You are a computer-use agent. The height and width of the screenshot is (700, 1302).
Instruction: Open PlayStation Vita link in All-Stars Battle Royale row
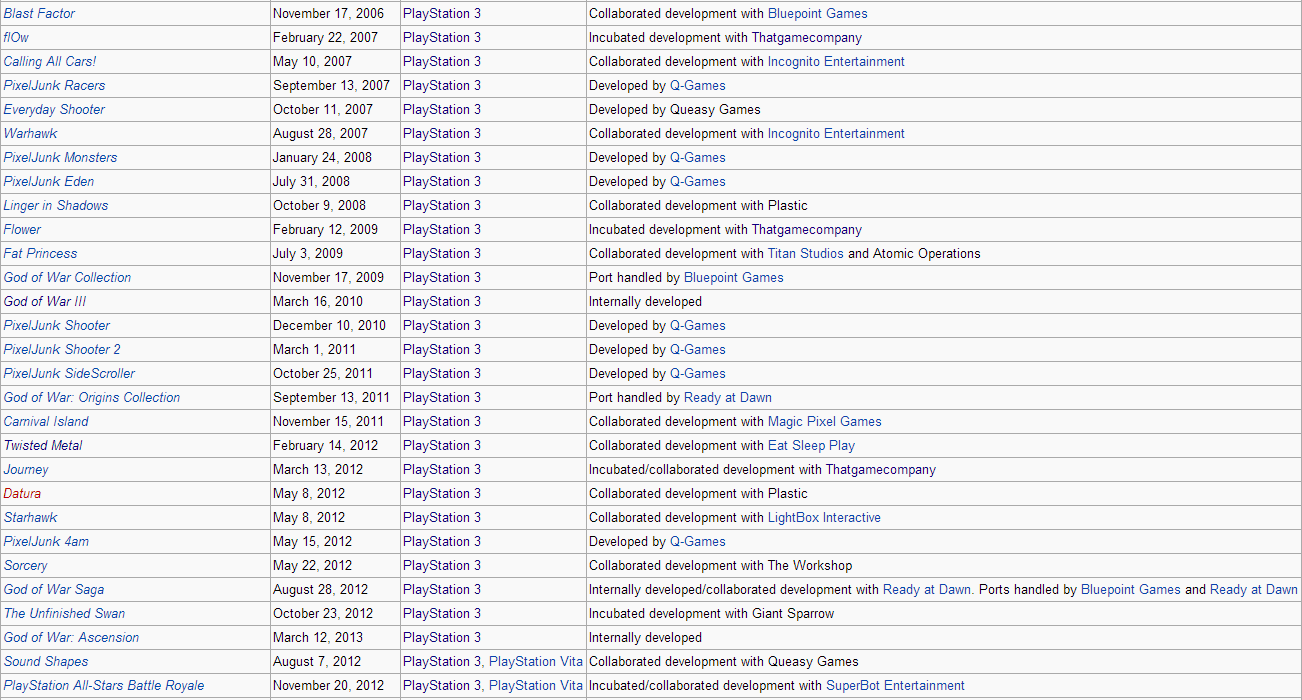point(536,685)
